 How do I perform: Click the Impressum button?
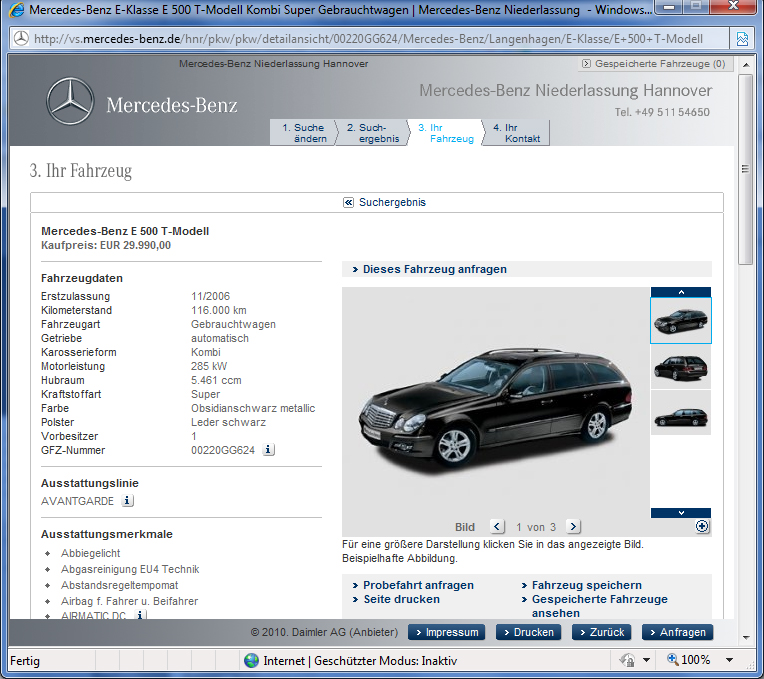pyautogui.click(x=446, y=632)
